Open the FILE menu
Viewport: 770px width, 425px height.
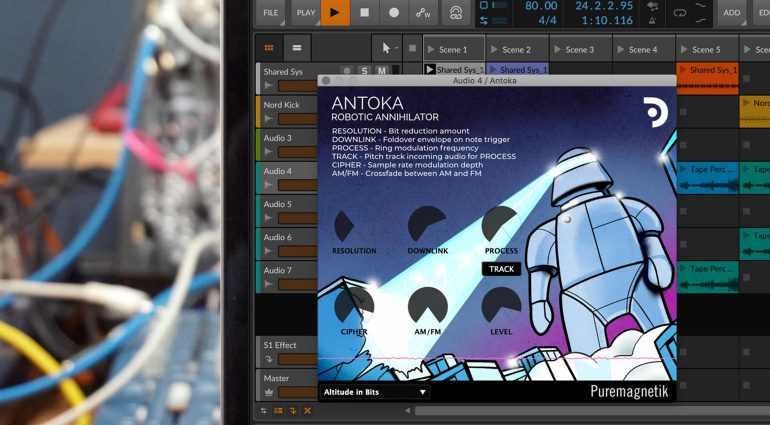[270, 13]
